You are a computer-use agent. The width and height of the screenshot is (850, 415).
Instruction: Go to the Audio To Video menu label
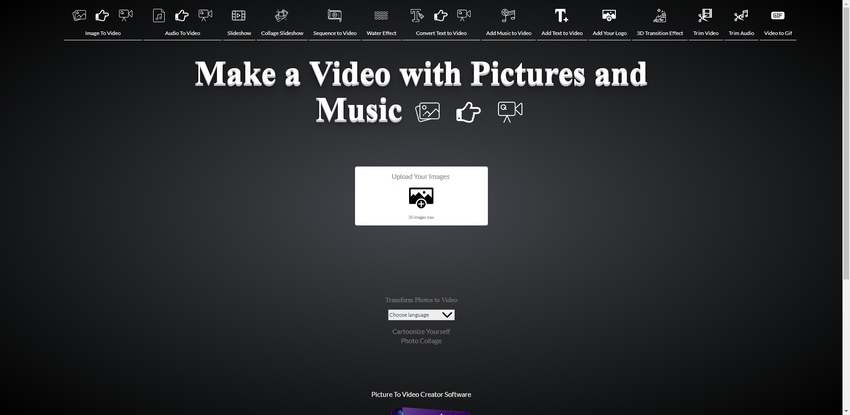pyautogui.click(x=182, y=33)
